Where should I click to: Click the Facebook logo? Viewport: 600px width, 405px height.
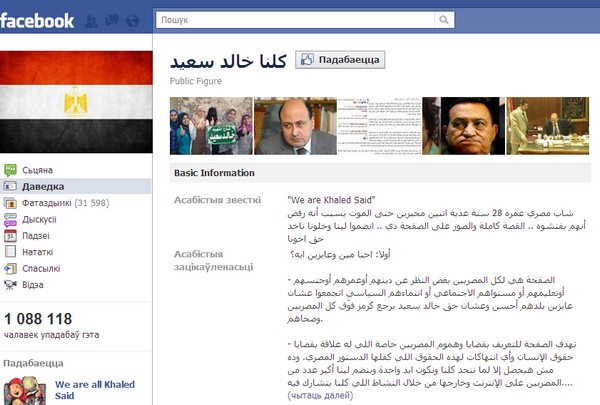click(37, 21)
